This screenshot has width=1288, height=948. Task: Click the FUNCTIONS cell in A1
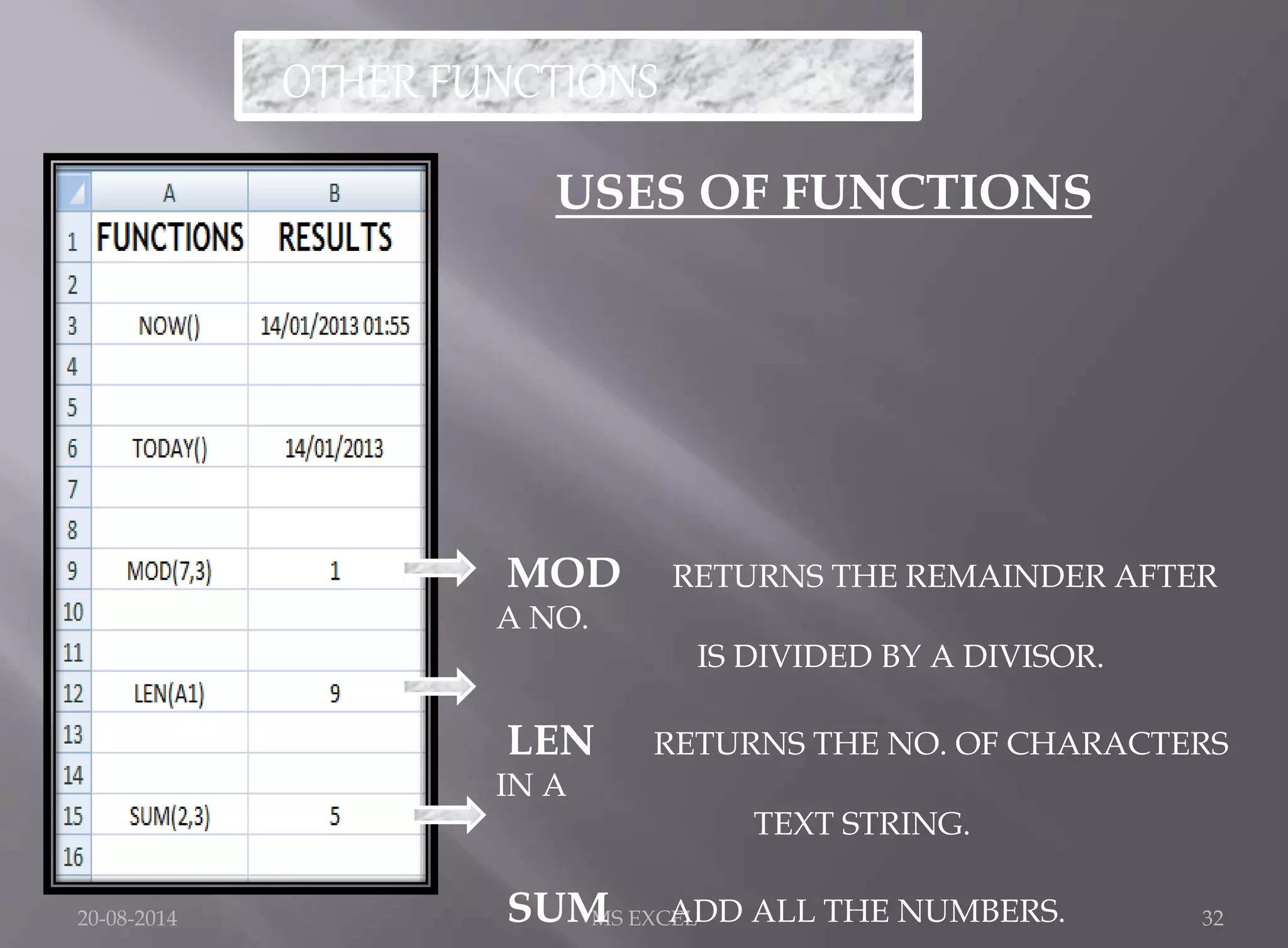170,237
